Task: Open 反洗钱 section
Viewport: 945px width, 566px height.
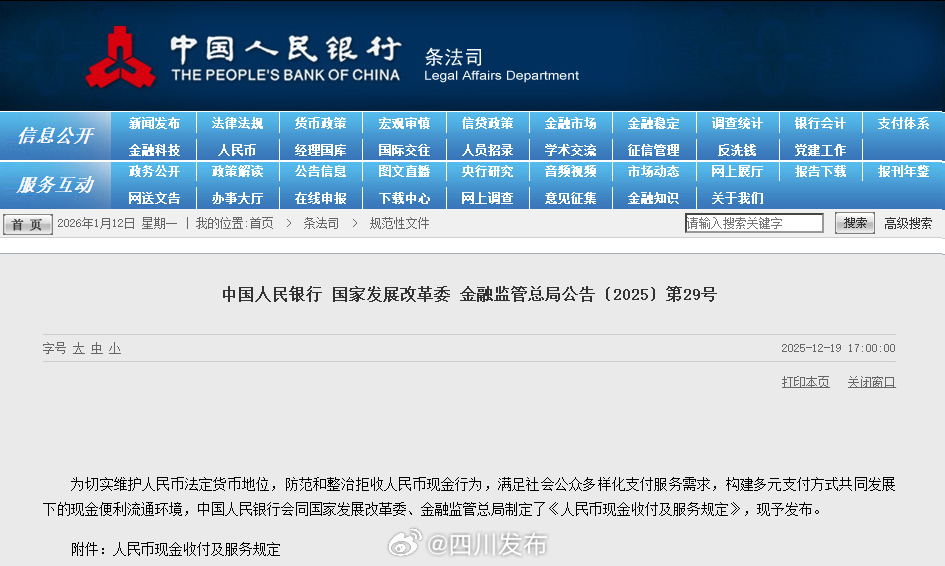Action: pyautogui.click(x=736, y=150)
